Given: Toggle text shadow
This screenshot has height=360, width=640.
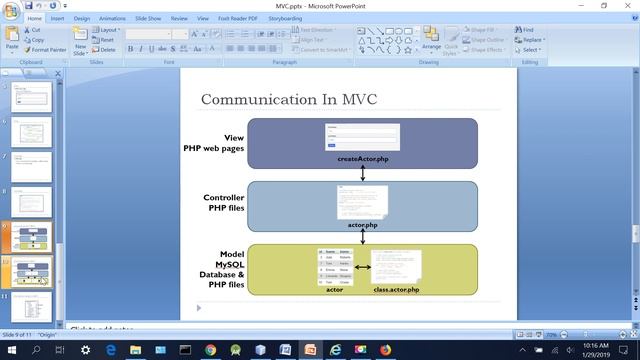Looking at the screenshot, I should tap(173, 49).
